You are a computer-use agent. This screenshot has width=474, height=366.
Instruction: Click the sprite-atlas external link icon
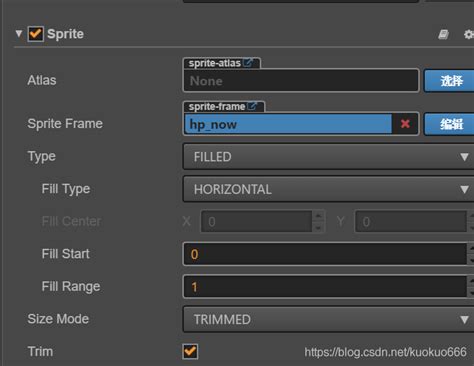[x=248, y=63]
